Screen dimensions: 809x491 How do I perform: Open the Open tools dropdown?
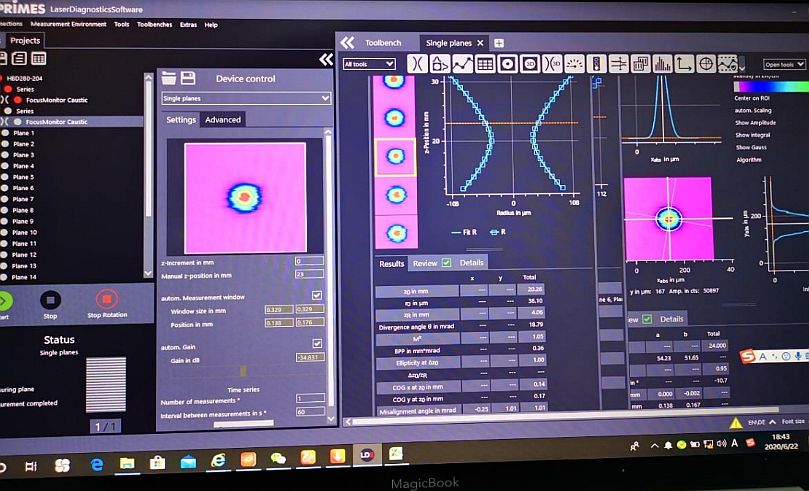tap(784, 64)
